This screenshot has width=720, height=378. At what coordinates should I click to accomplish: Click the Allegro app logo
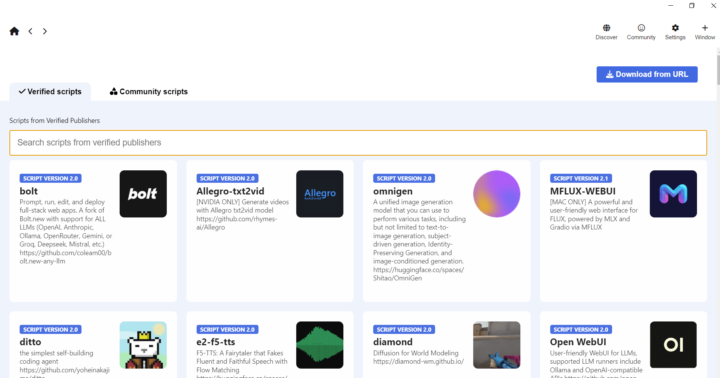[x=320, y=194]
